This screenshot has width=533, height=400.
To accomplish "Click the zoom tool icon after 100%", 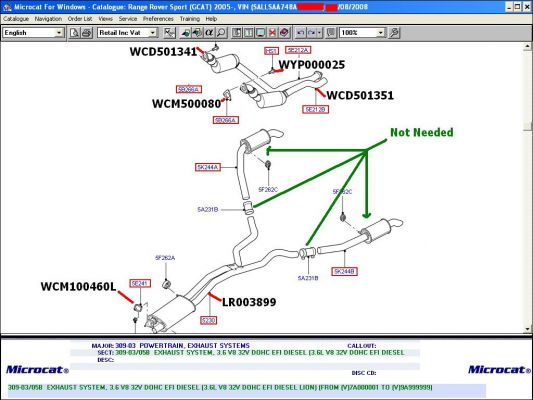I will tap(394, 33).
